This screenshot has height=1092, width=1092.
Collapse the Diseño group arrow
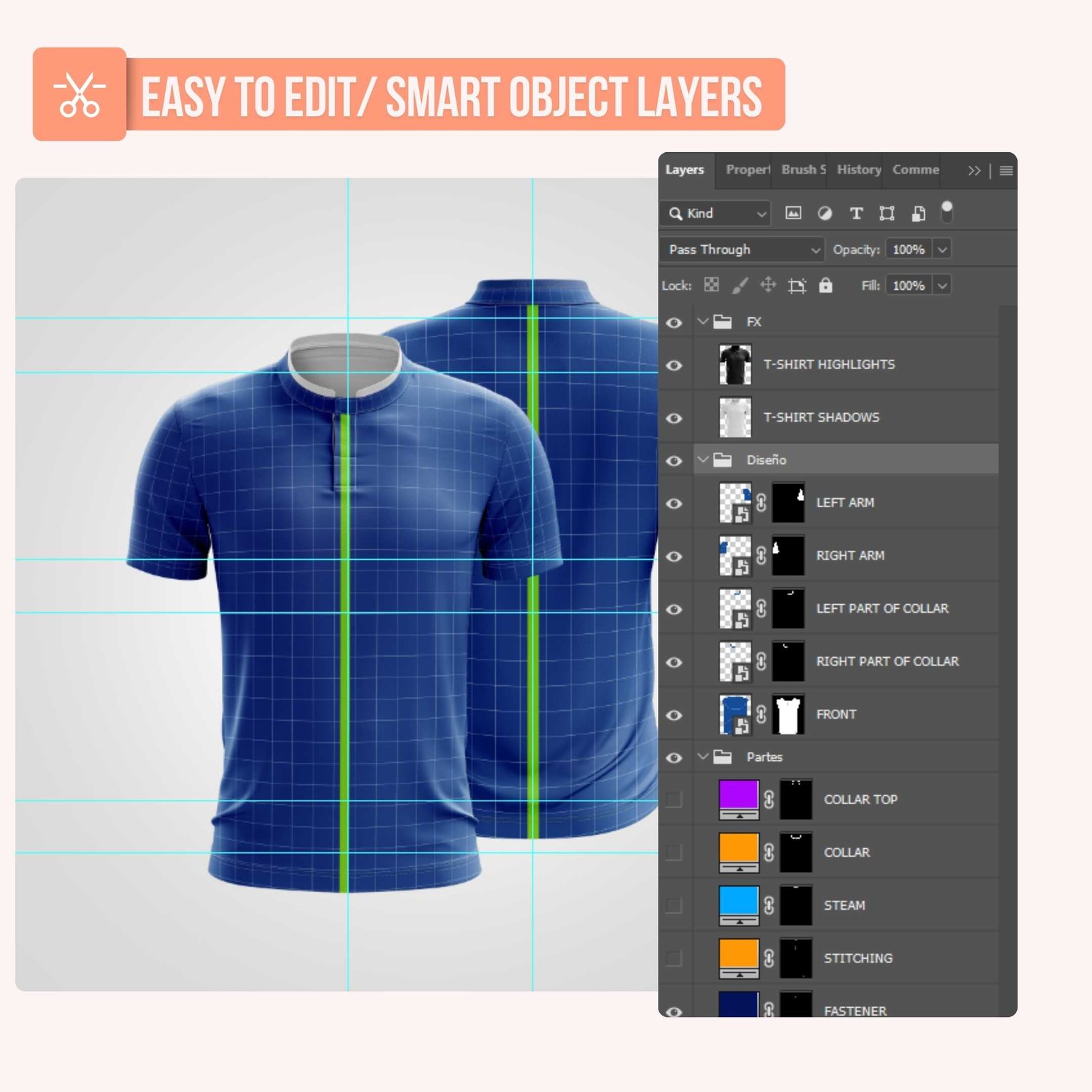(703, 459)
